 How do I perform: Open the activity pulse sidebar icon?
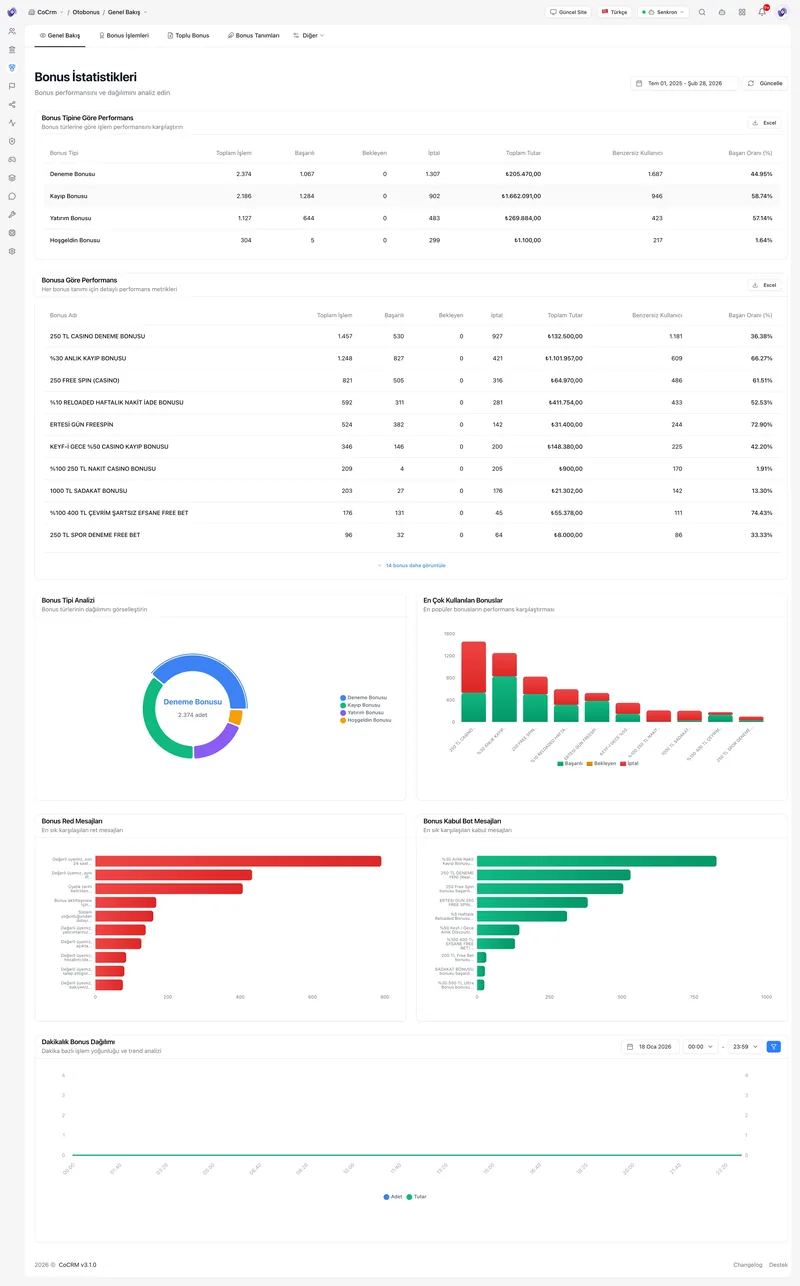[x=12, y=122]
